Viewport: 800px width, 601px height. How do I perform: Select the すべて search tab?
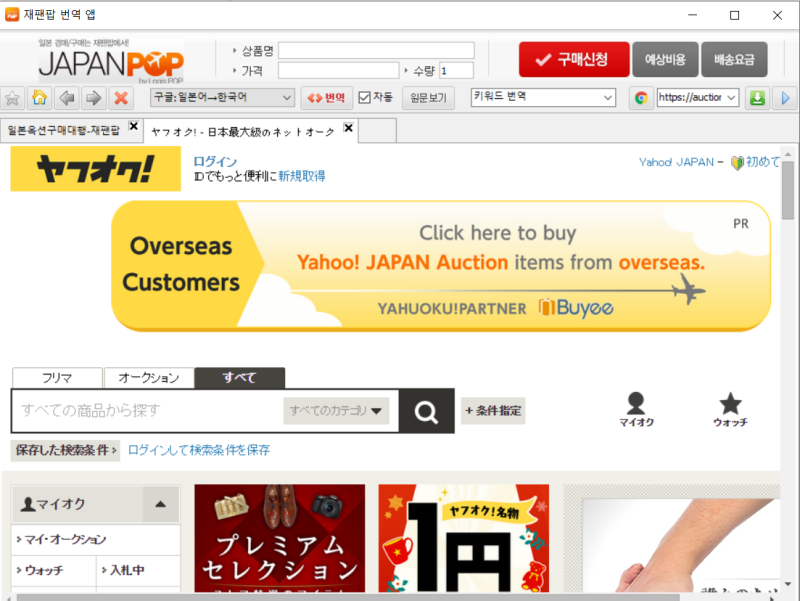240,378
